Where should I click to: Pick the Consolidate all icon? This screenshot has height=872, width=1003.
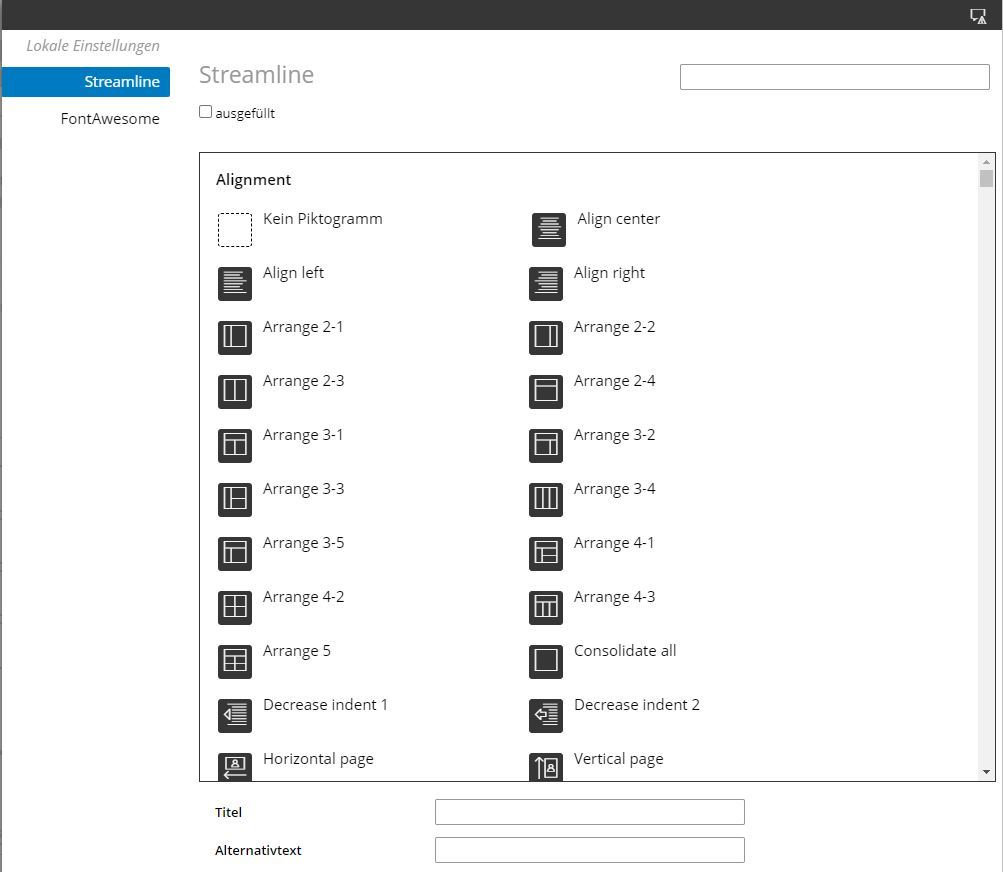pos(546,662)
